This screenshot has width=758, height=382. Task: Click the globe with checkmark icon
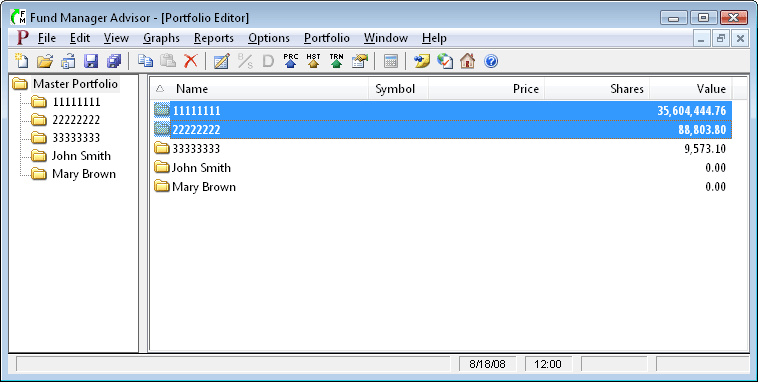445,61
